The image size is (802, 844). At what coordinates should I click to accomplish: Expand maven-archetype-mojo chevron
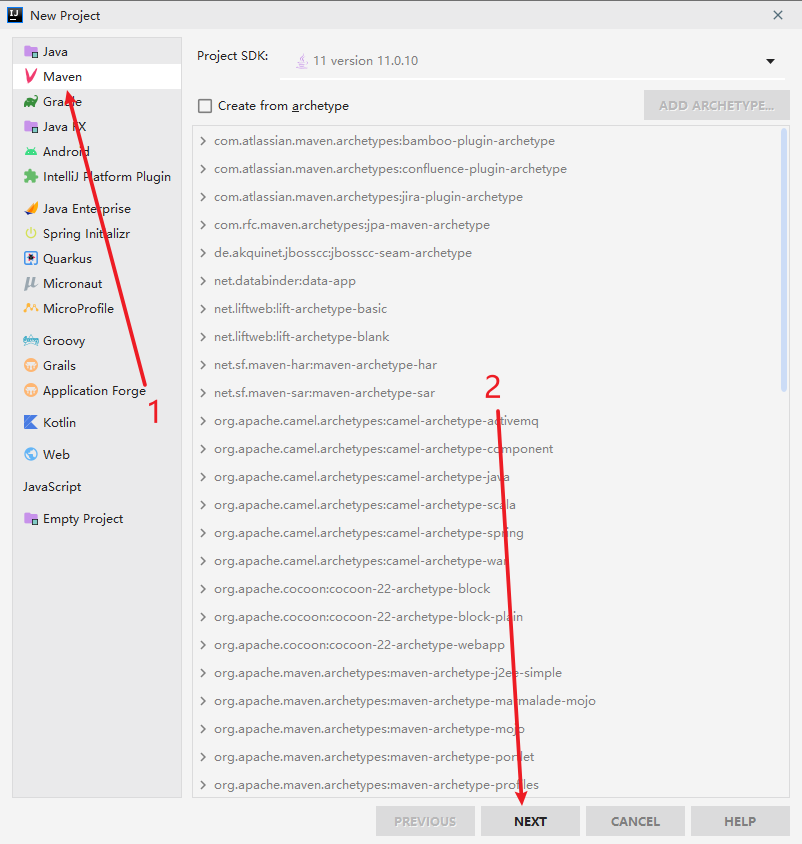[x=203, y=729]
